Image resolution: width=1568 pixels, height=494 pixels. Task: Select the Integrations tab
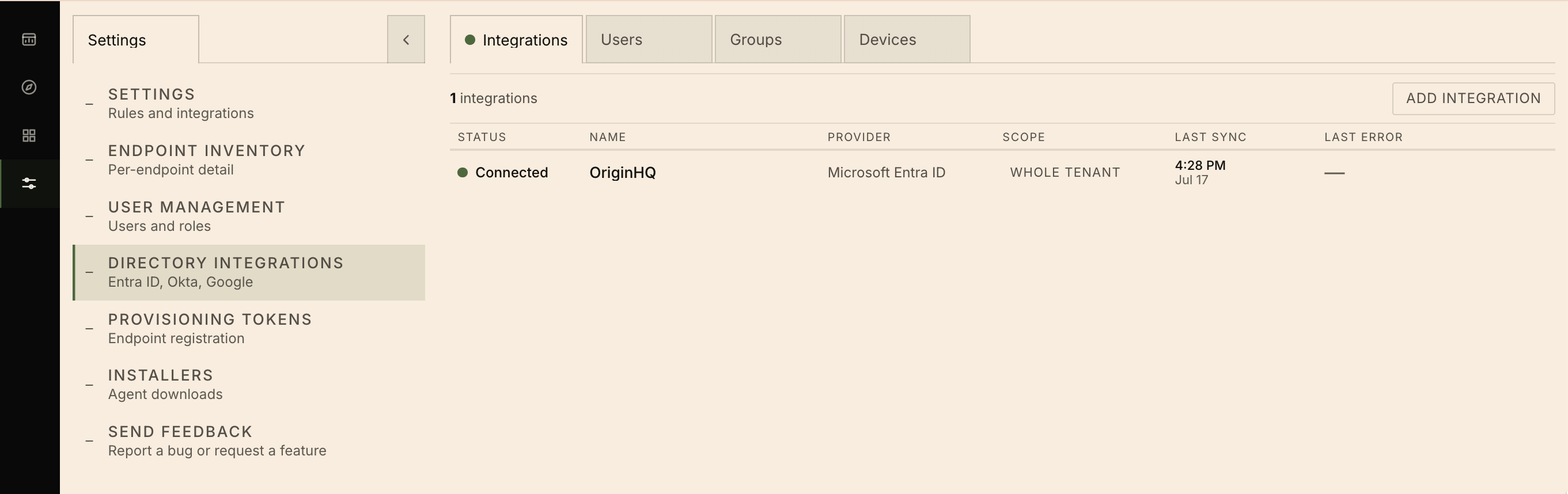(x=516, y=40)
